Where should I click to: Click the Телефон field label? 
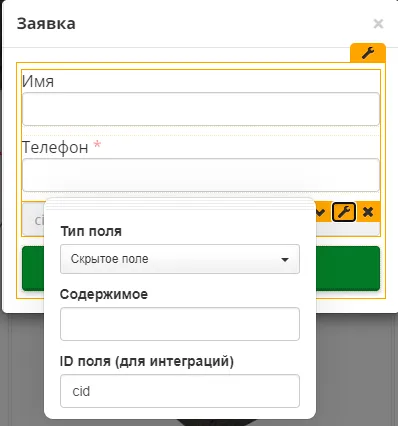tap(55, 147)
